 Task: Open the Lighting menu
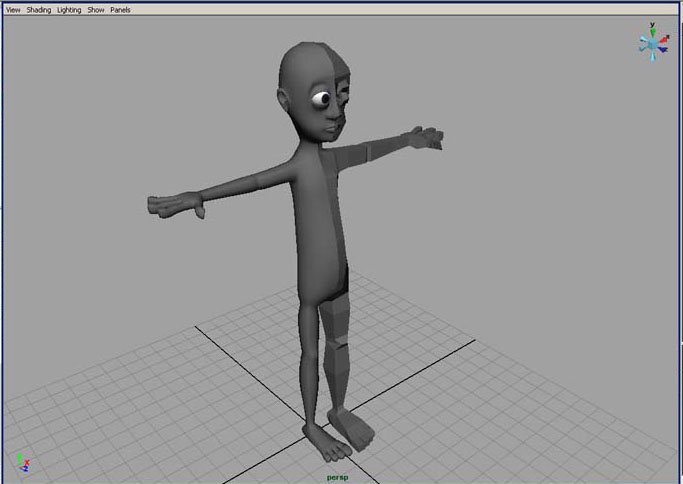pyautogui.click(x=69, y=10)
